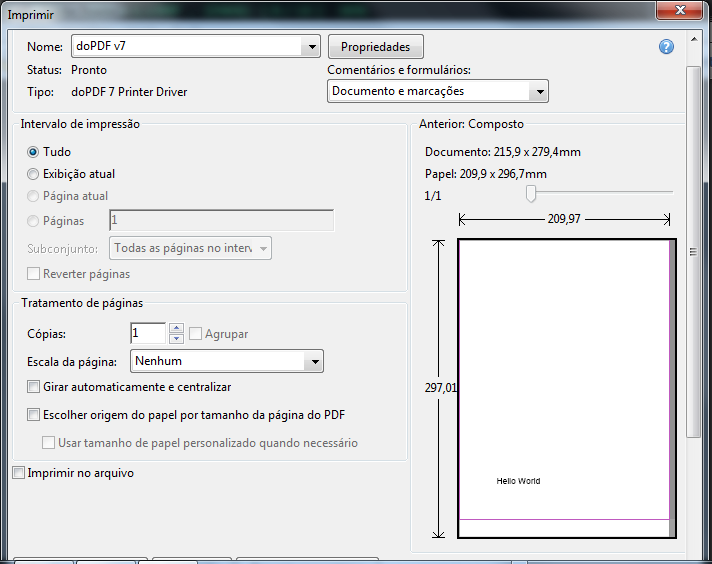712x564 pixels.
Task: Select the Página atual radio option
Action: [x=33, y=196]
